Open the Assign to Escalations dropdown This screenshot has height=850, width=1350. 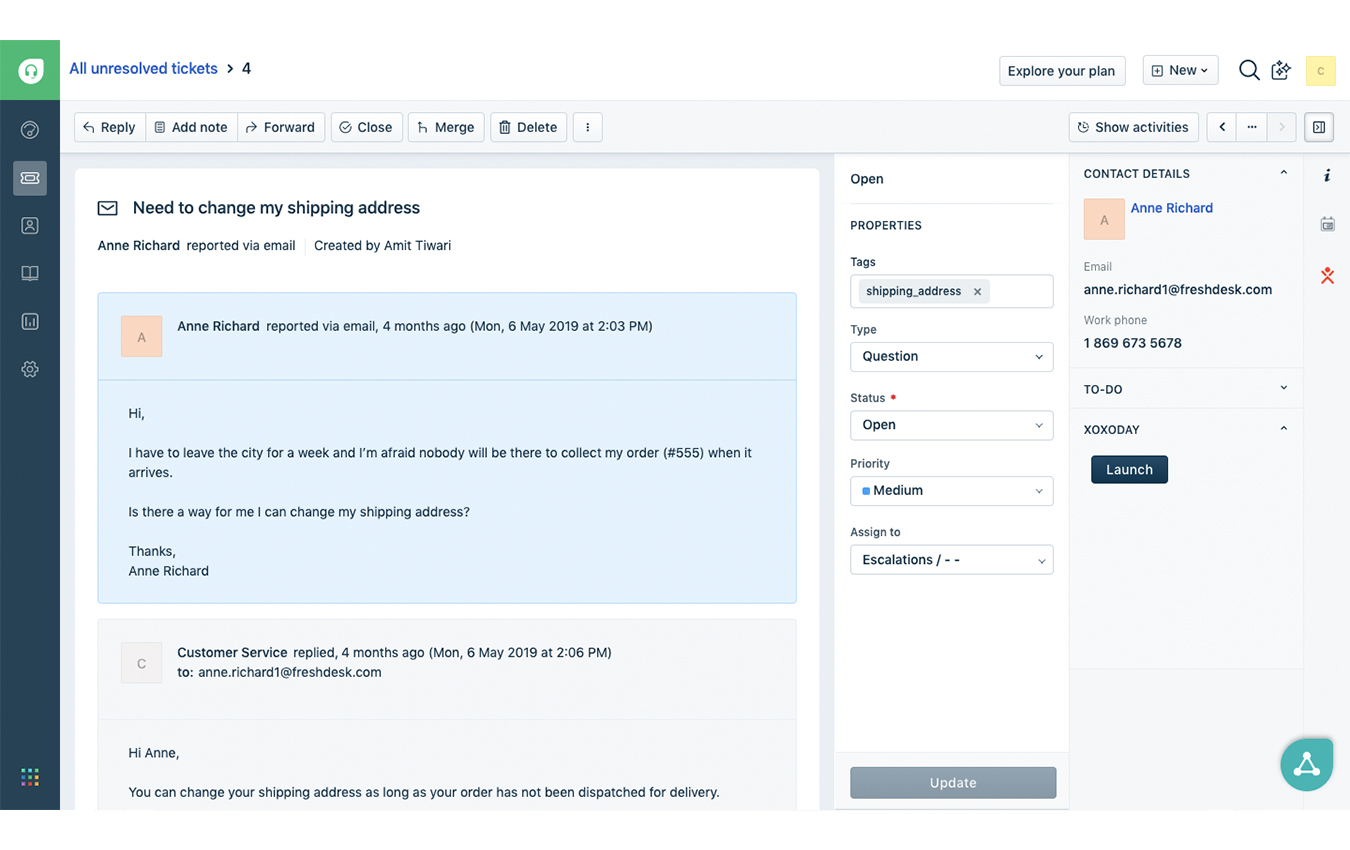coord(951,559)
